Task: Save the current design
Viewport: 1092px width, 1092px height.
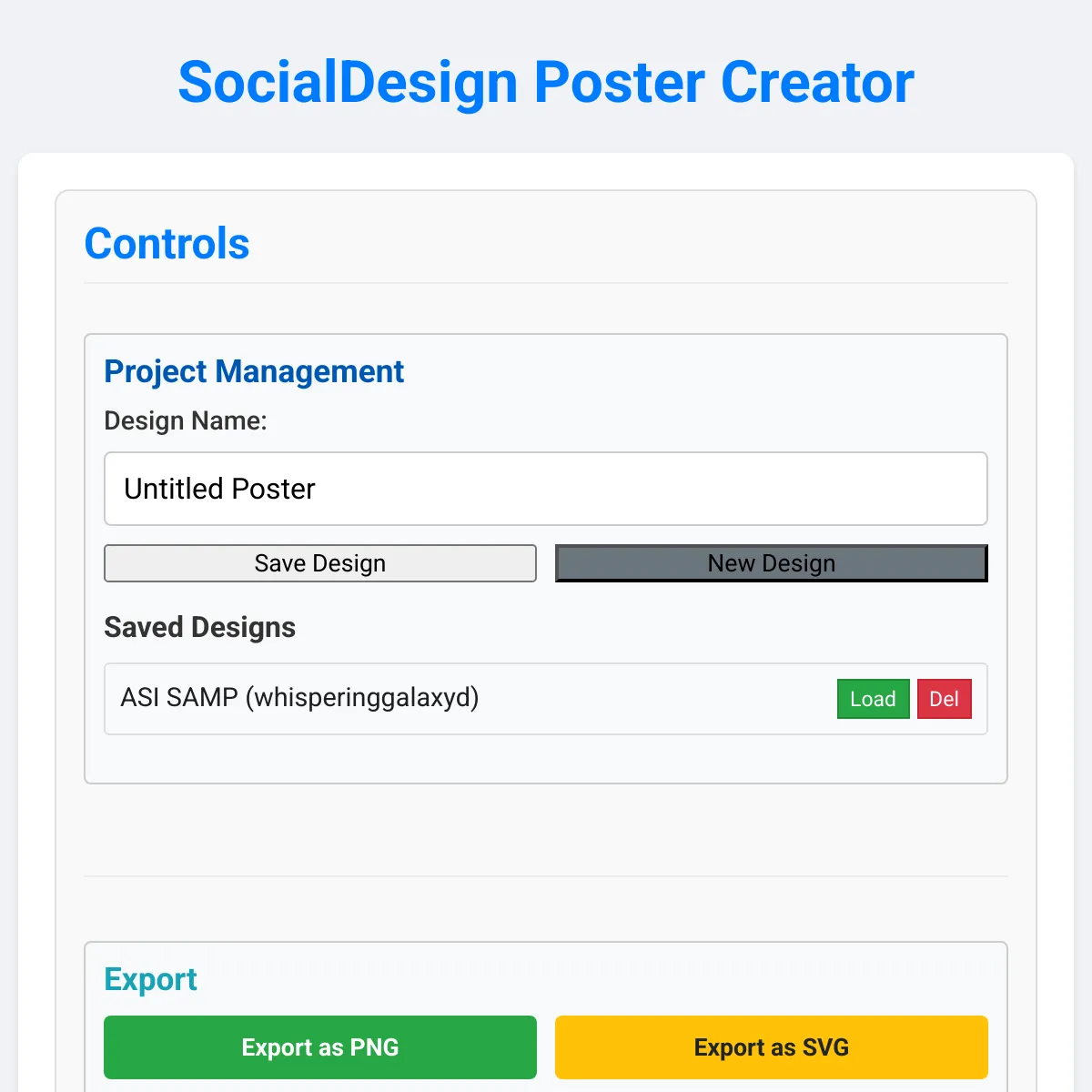Action: click(x=320, y=563)
